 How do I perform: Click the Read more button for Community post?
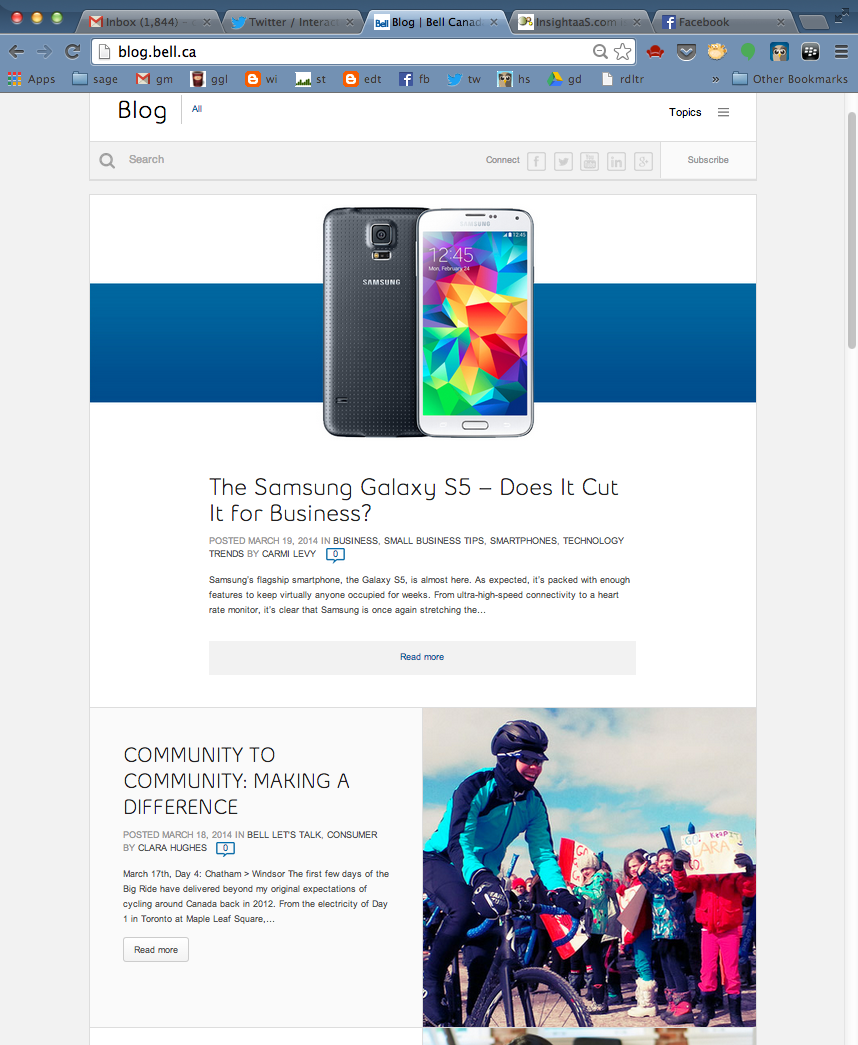156,950
